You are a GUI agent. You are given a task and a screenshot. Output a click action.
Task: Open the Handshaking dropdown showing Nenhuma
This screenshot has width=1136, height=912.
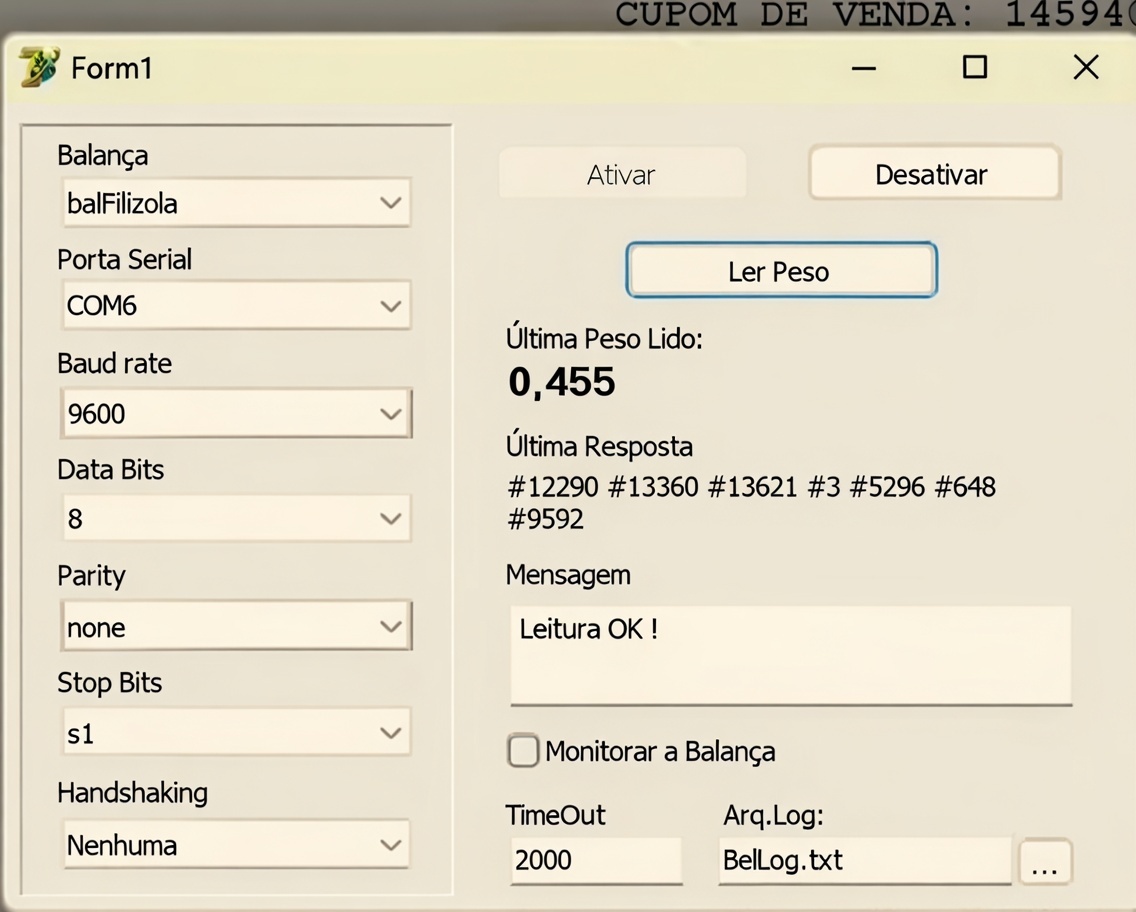pos(236,845)
